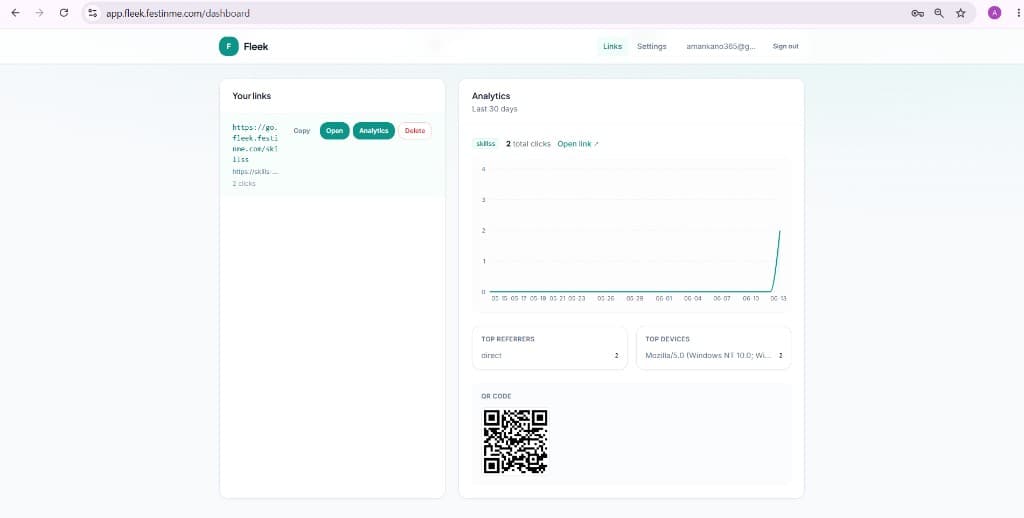Click the destination URL under short link
This screenshot has width=1024, height=518.
255,172
